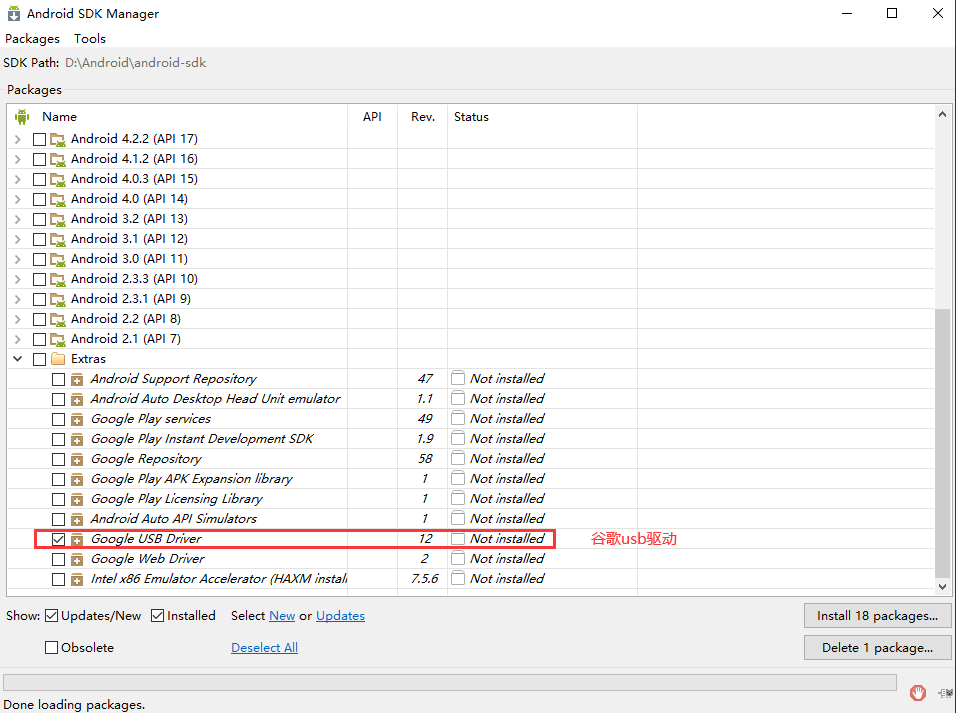This screenshot has height=713, width=956.
Task: Click the Google Play Licensing Library package icon
Action: click(x=77, y=500)
